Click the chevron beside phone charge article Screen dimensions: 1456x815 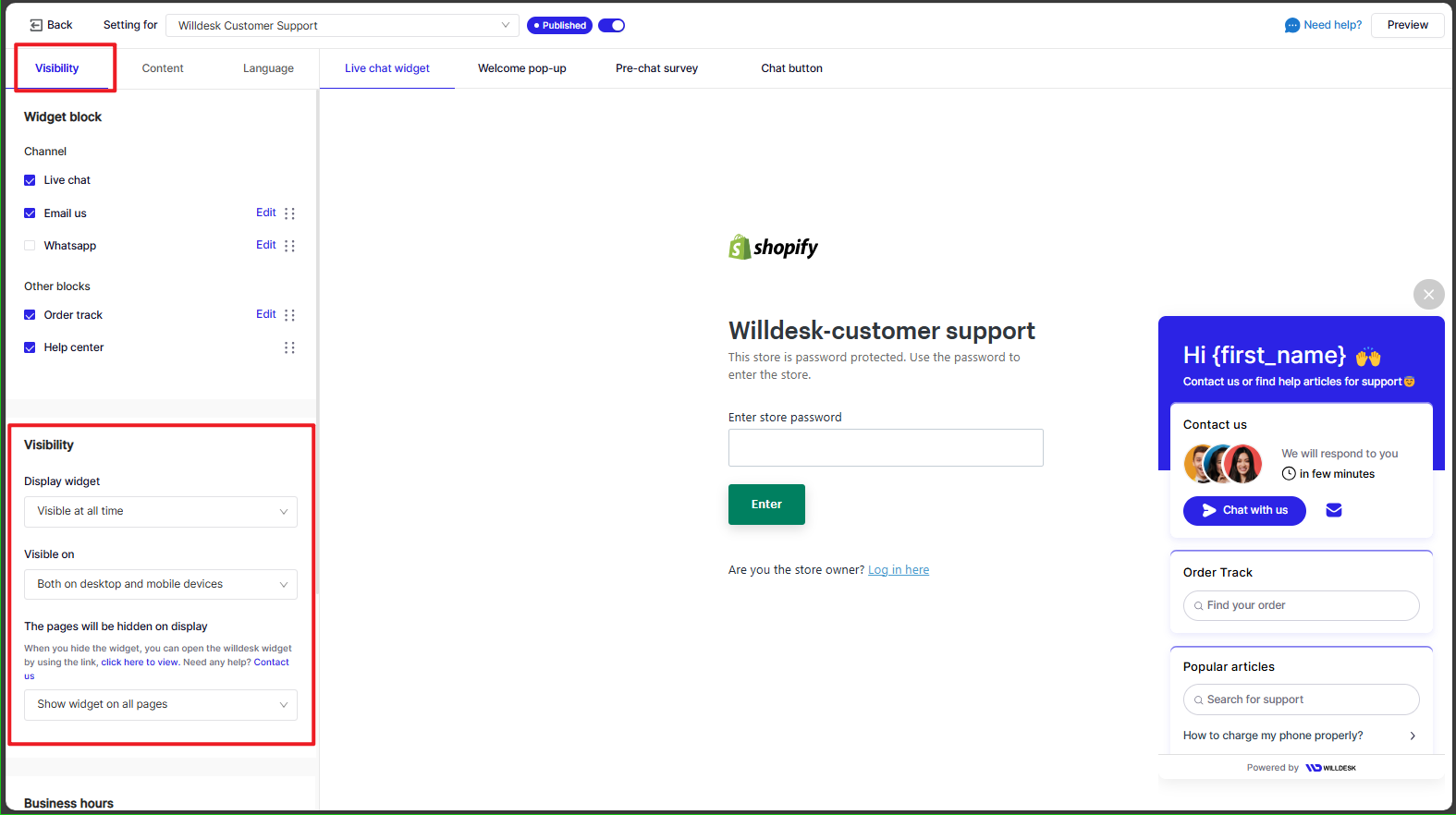click(1413, 736)
